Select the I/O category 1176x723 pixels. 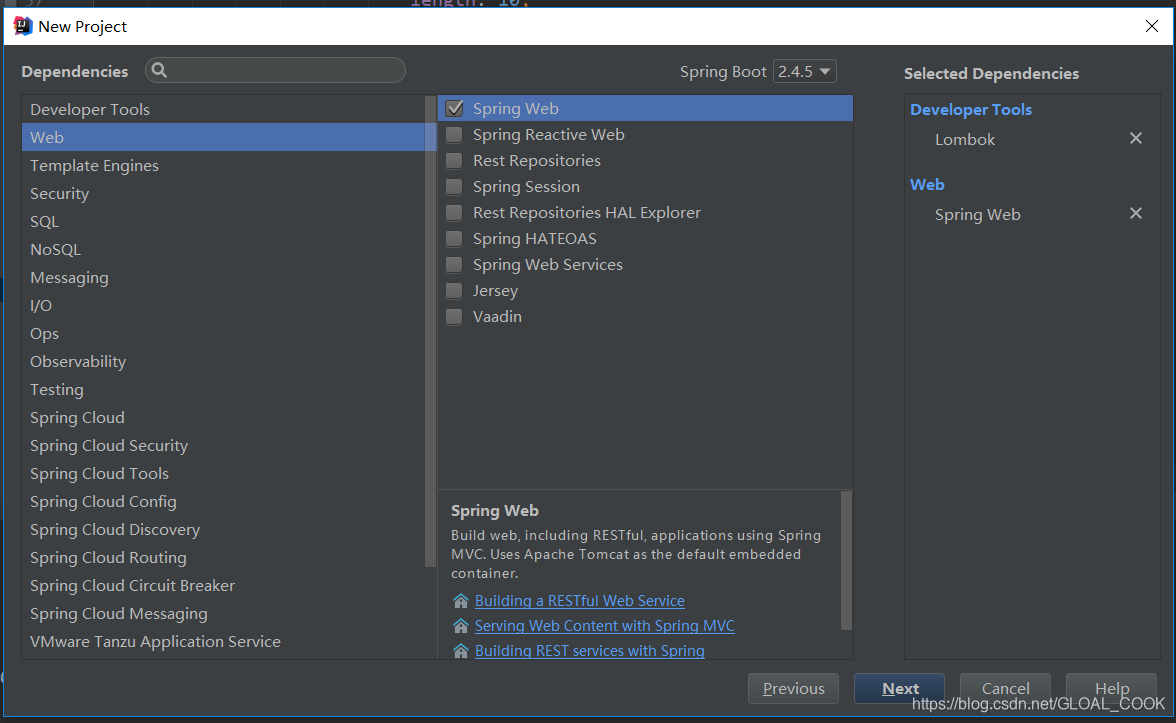coord(224,305)
